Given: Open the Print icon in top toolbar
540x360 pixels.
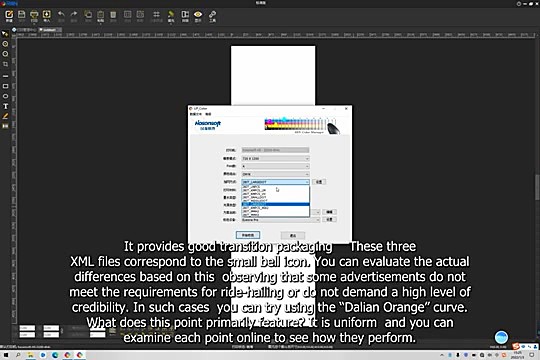Looking at the screenshot, I should click(x=34, y=16).
